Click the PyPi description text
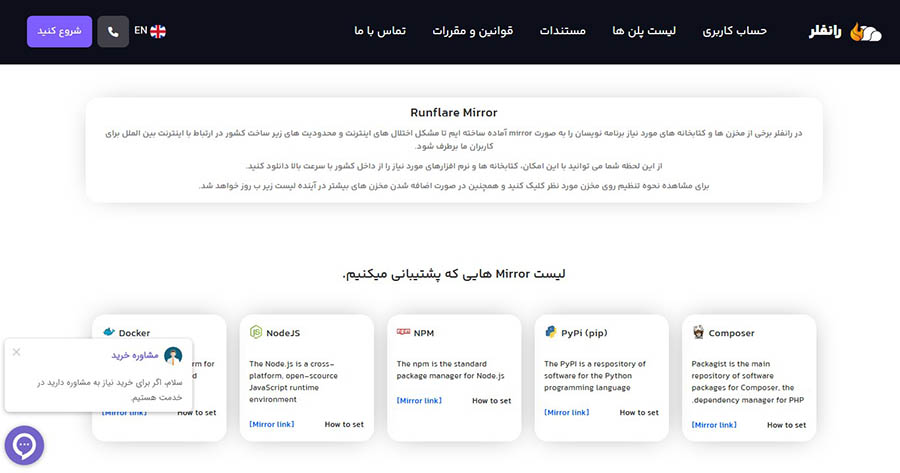Viewport: 900px width, 473px height. click(595, 375)
